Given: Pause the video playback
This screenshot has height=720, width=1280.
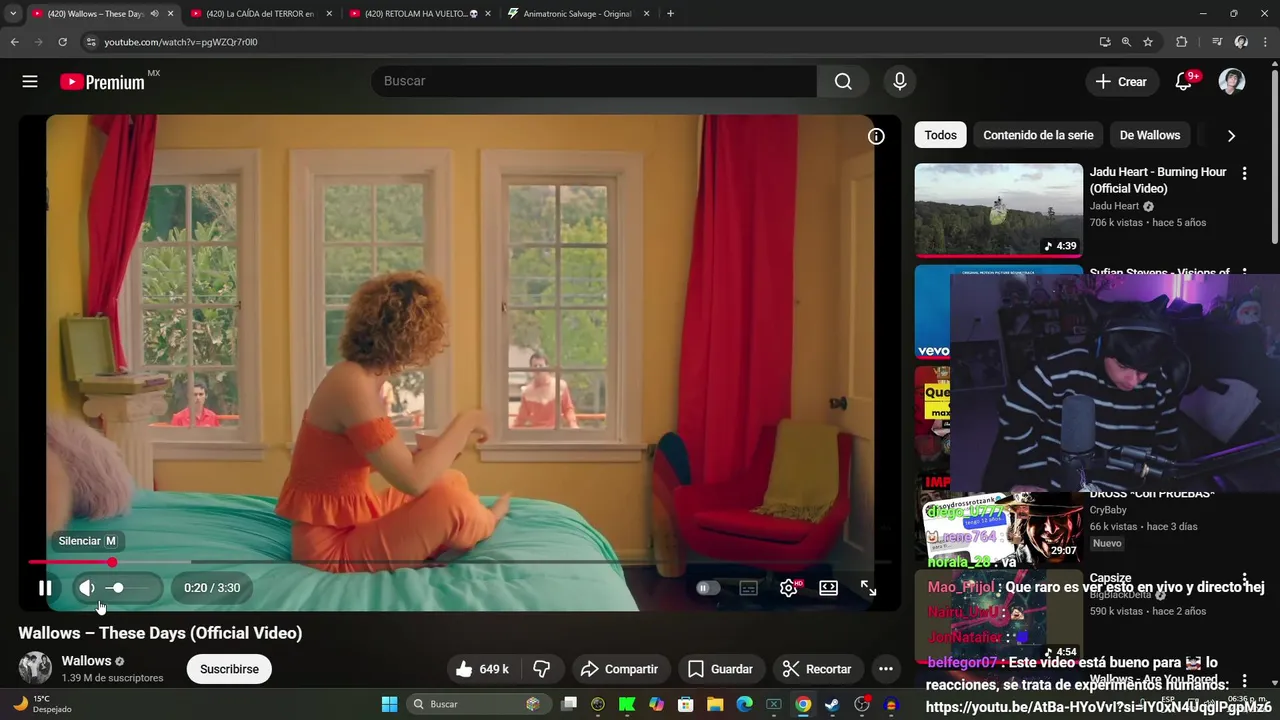Looking at the screenshot, I should coord(45,588).
